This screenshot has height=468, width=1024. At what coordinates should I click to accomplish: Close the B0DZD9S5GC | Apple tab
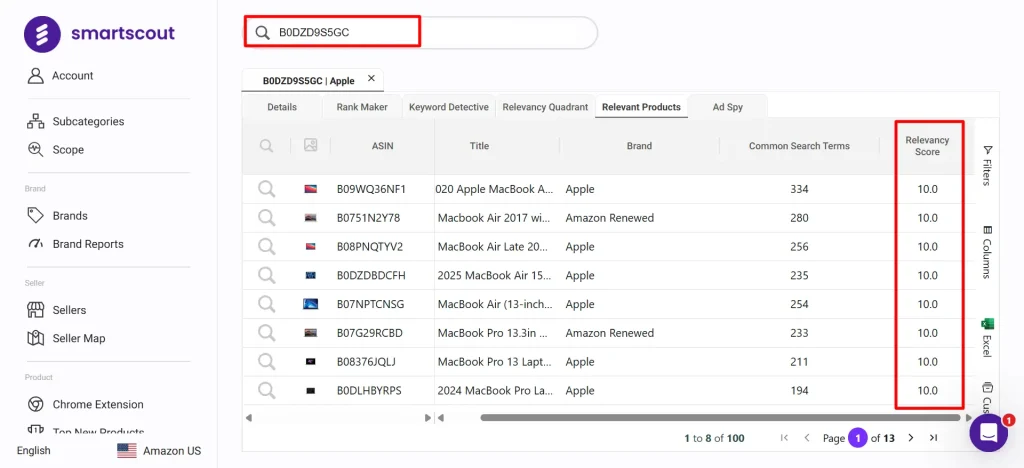pos(371,78)
